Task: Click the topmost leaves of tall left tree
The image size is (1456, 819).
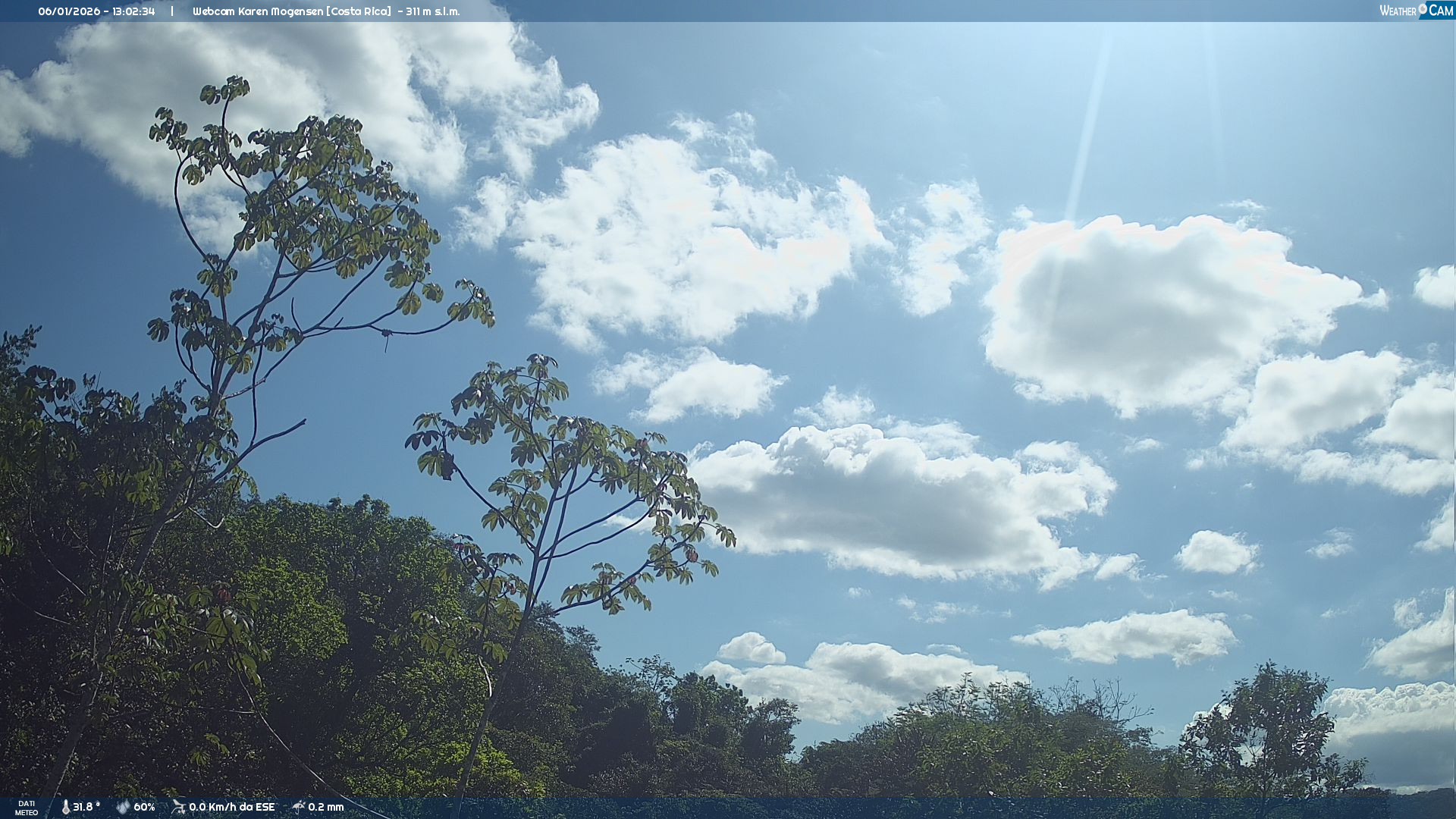Action: pos(226,91)
